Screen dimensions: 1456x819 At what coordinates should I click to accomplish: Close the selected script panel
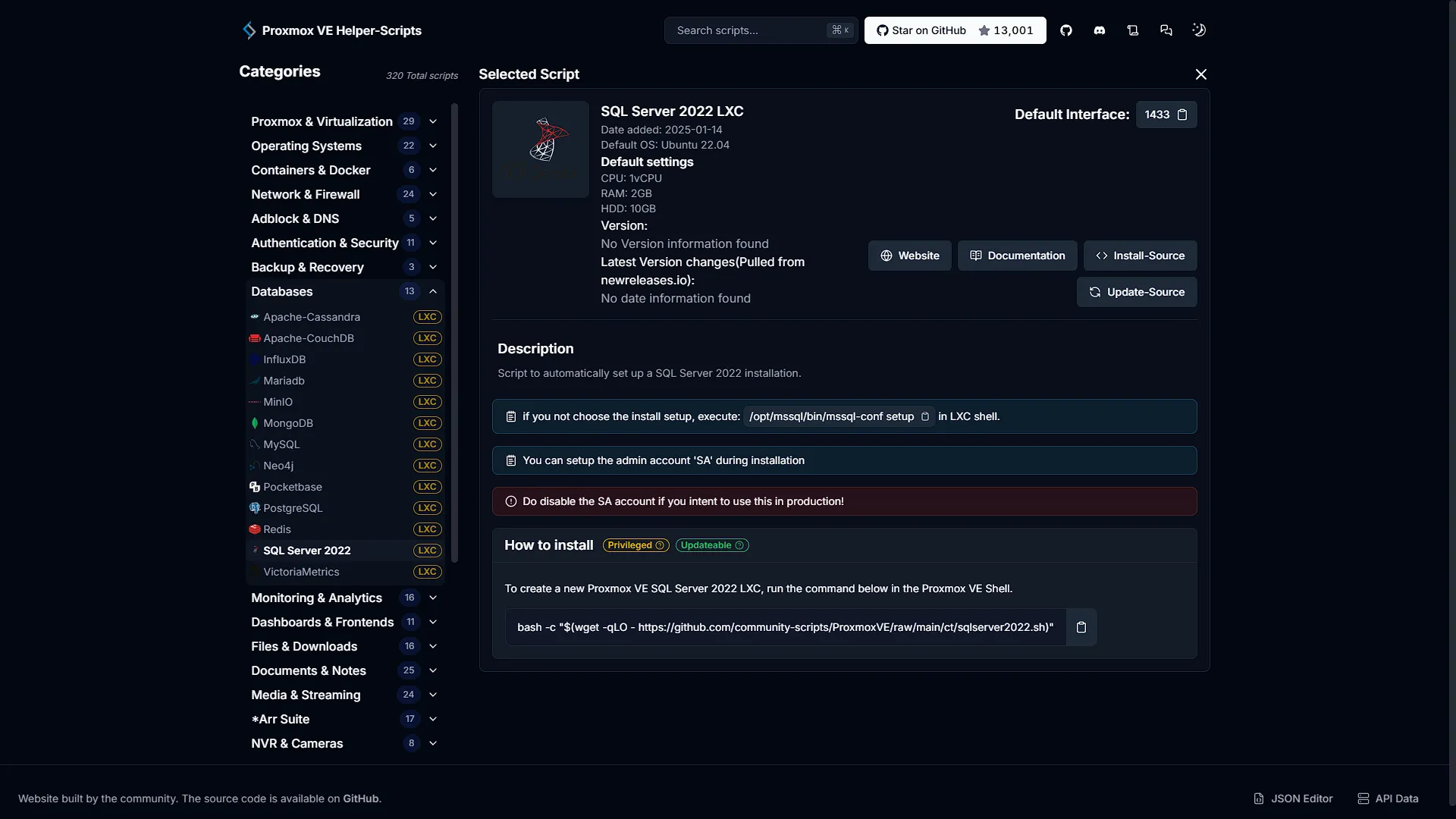click(x=1201, y=74)
